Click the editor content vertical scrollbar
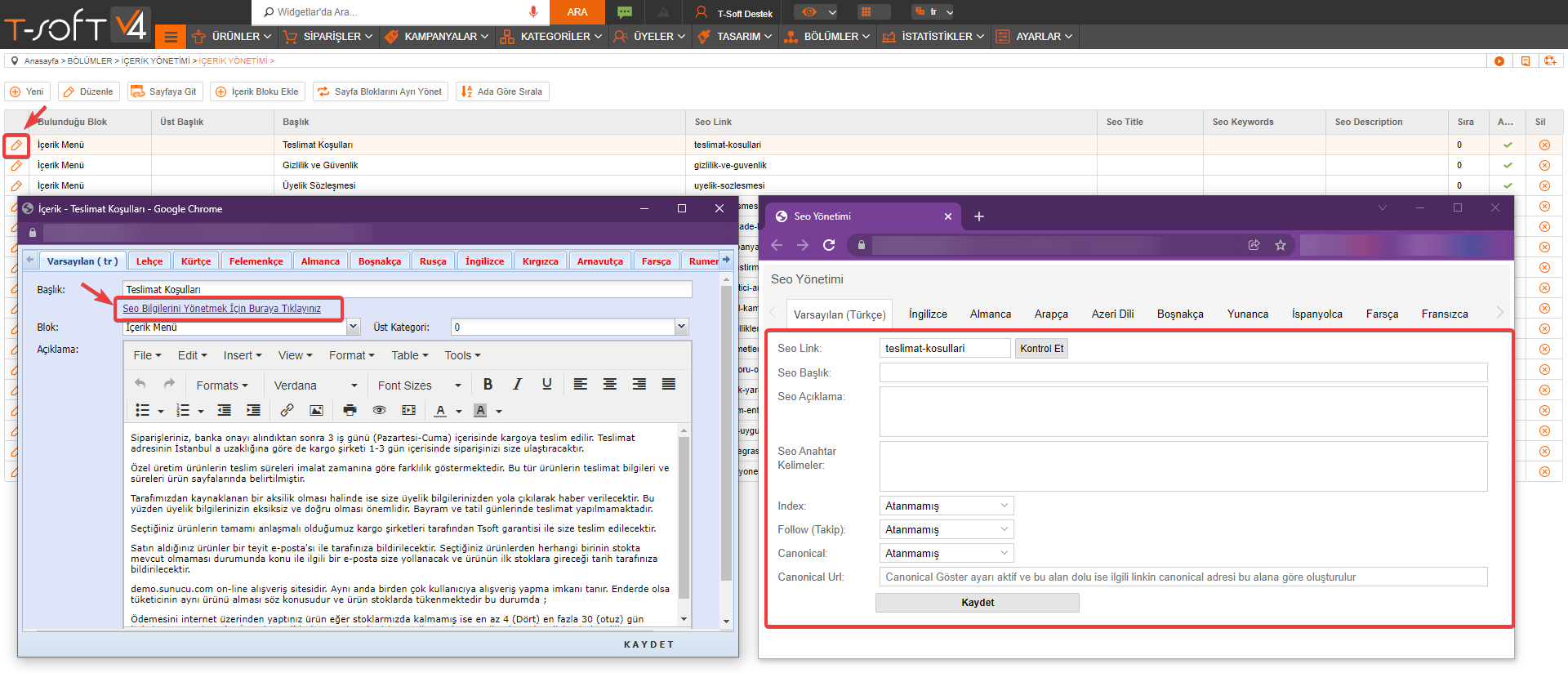This screenshot has width=1568, height=673. pos(684,519)
